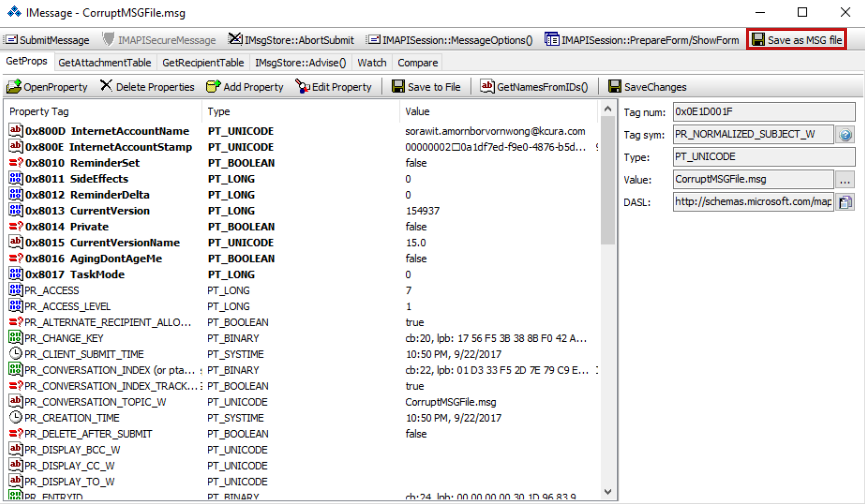The image size is (865, 504).
Task: Select PR_CONVERSATION_INDEX (or pta... row
Action: [302, 370]
